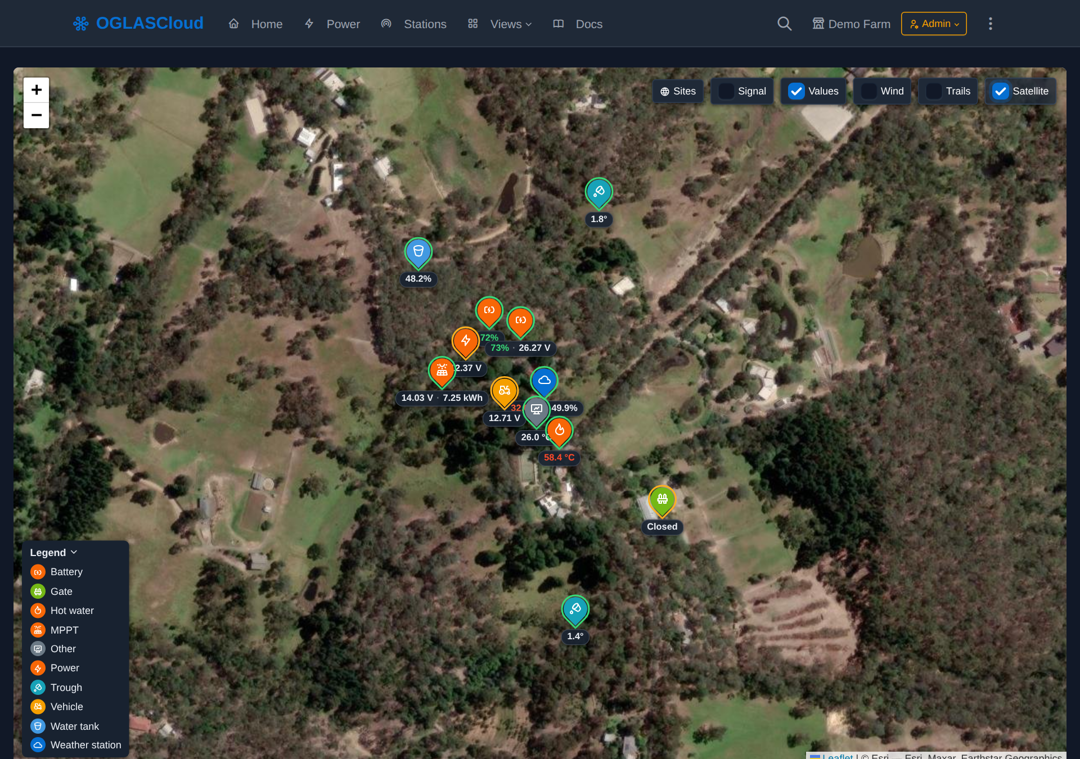Image resolution: width=1080 pixels, height=759 pixels.
Task: Select the green gate marker labeled Closed
Action: pyautogui.click(x=662, y=501)
